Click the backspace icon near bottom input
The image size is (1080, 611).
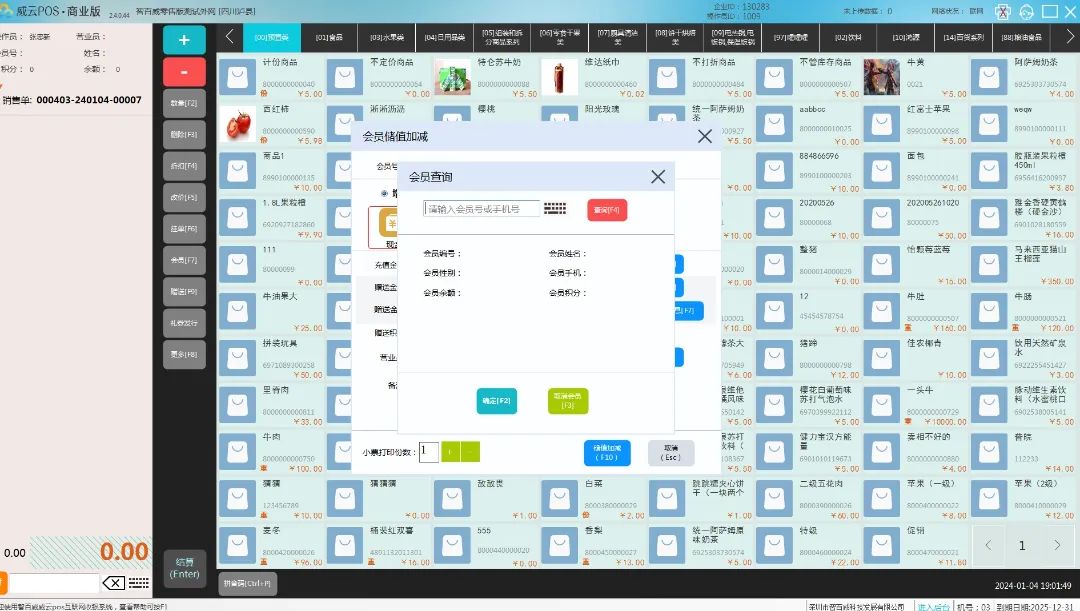[x=114, y=583]
